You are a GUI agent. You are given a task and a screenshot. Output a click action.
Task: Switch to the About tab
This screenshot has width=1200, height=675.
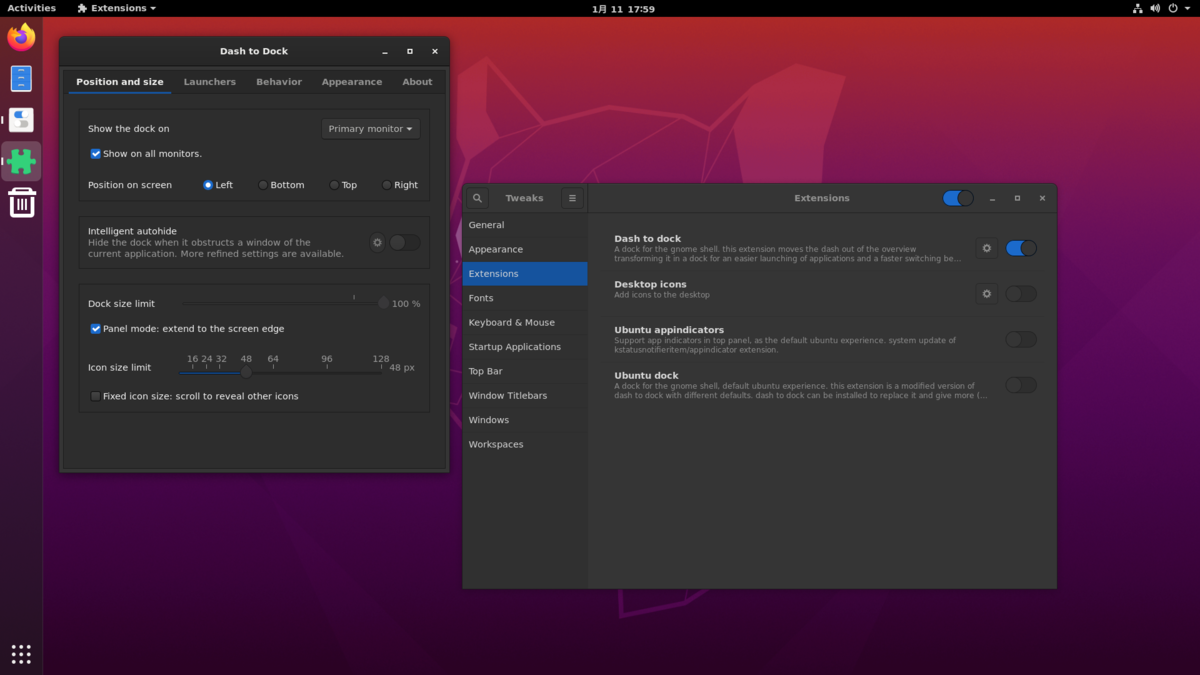(x=417, y=82)
